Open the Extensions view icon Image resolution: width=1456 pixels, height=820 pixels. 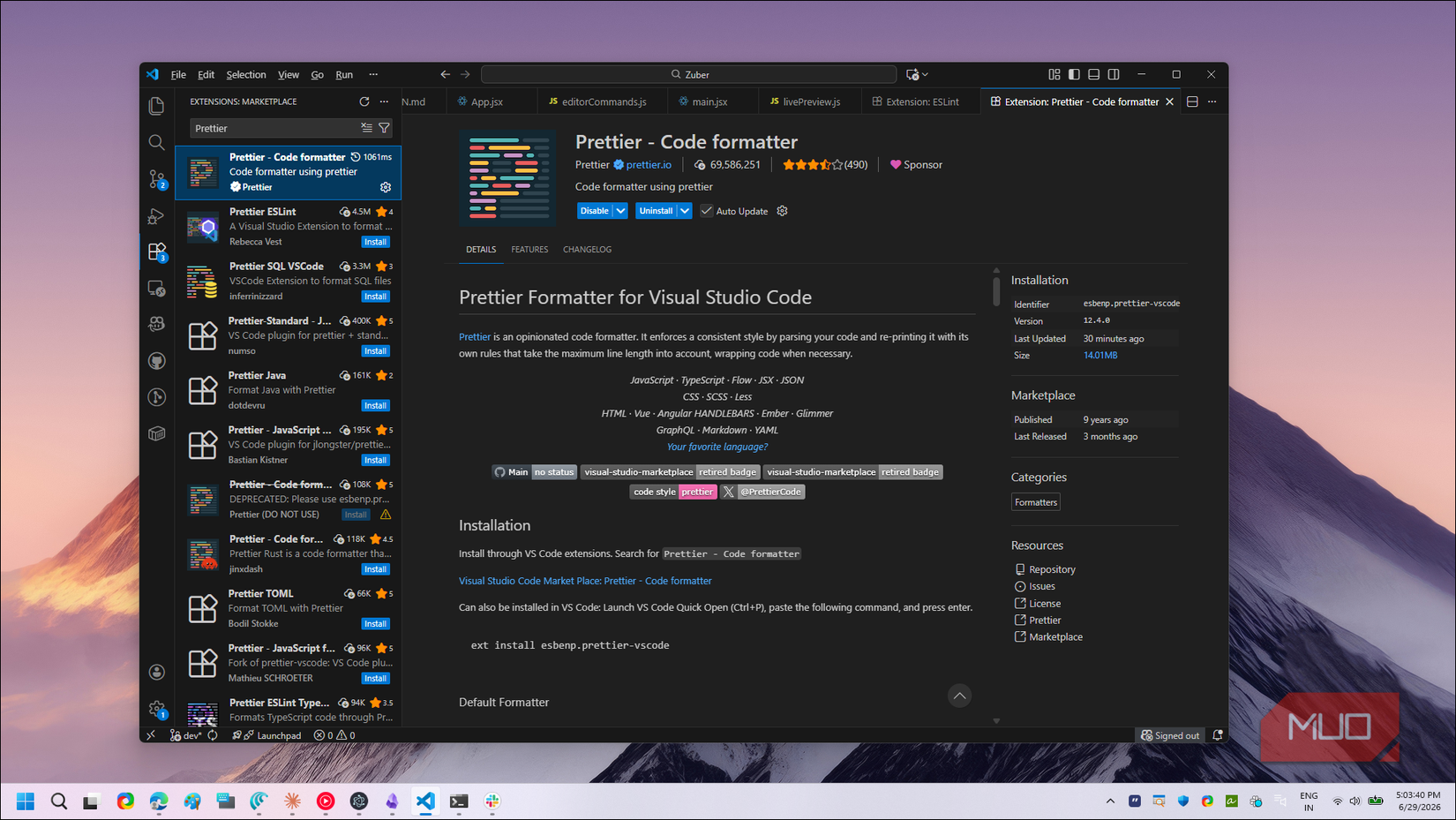pyautogui.click(x=157, y=252)
